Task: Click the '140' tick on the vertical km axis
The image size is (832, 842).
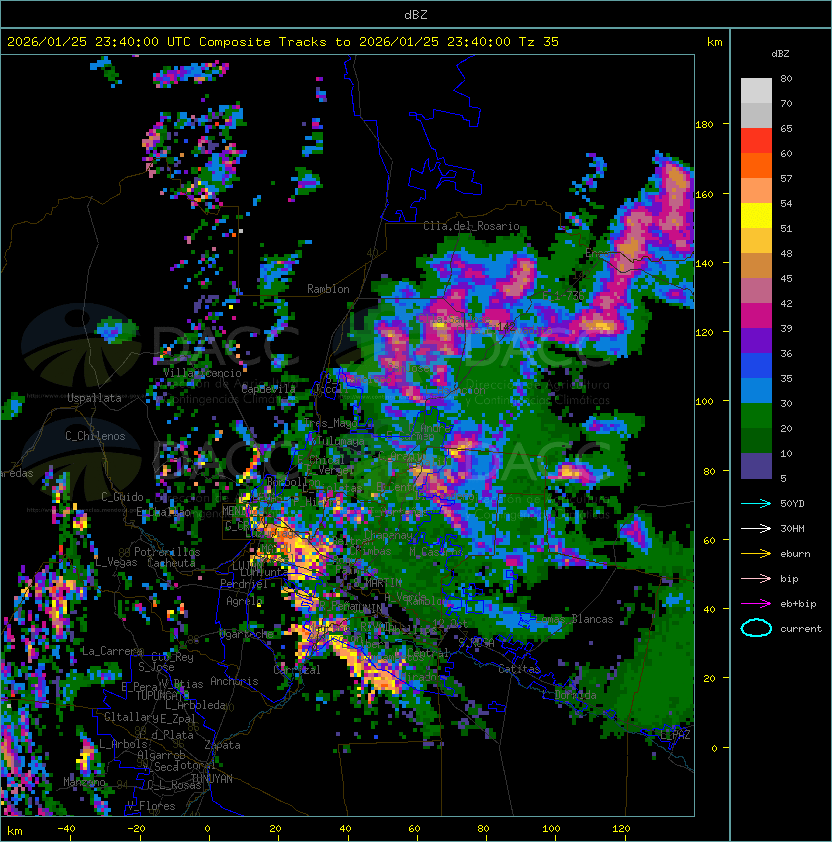Action: tap(704, 263)
